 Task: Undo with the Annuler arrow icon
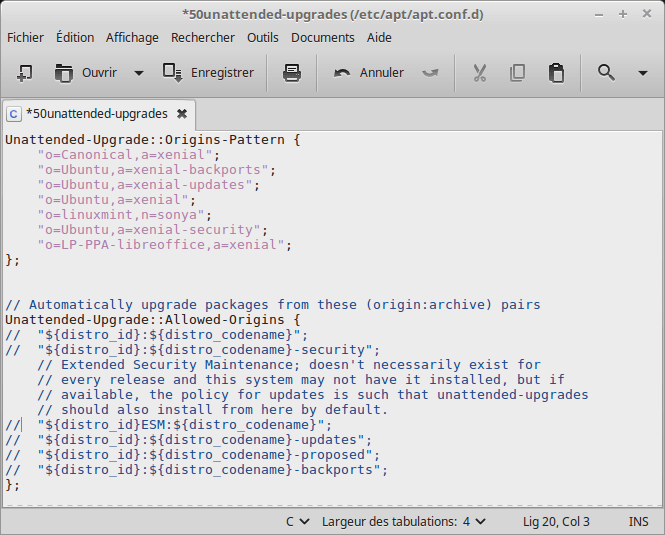pos(342,73)
